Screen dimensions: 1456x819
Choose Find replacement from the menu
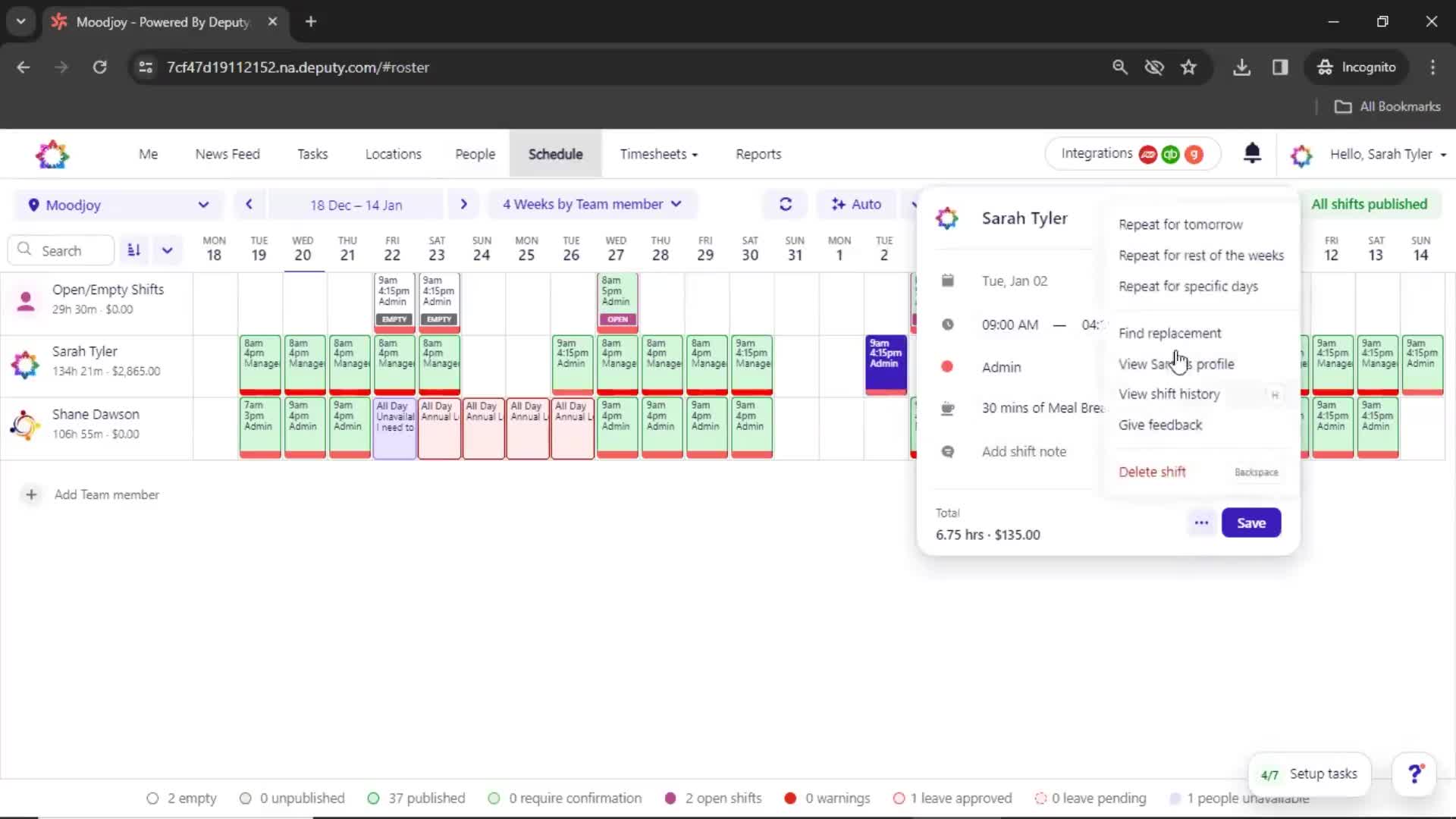point(1169,333)
